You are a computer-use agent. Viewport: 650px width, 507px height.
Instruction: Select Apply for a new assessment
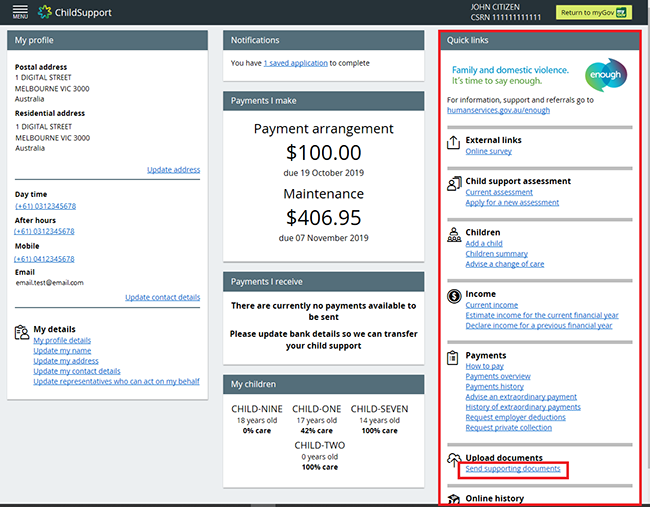click(x=512, y=202)
